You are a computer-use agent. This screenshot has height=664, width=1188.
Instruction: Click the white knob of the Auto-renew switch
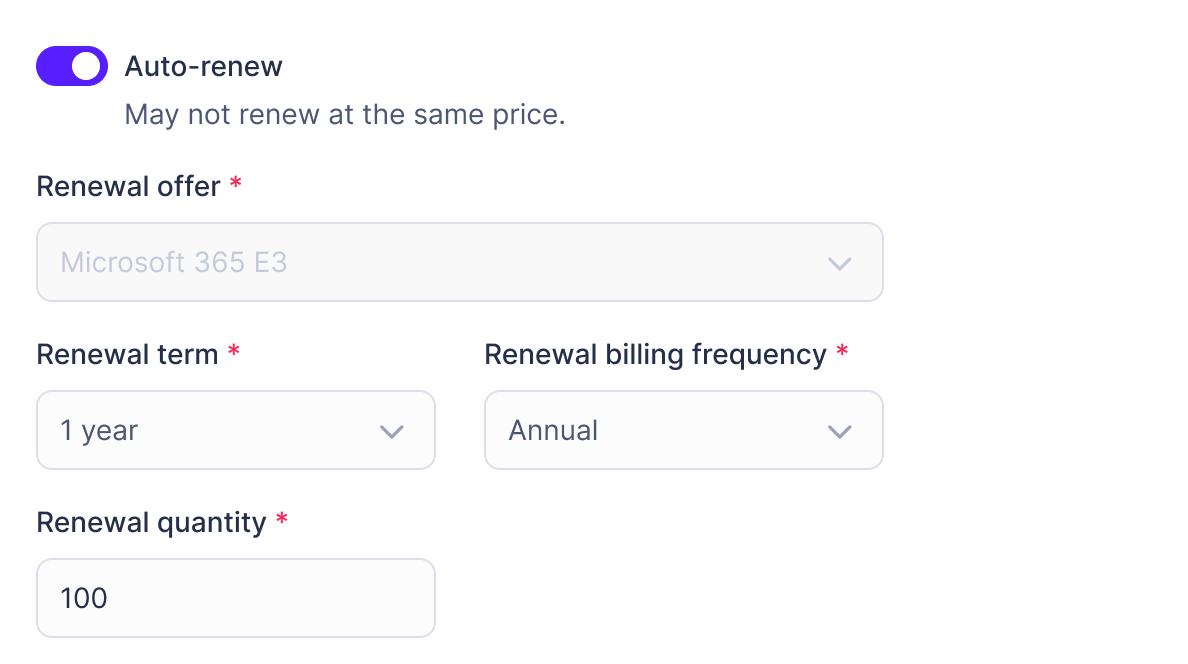[x=87, y=66]
